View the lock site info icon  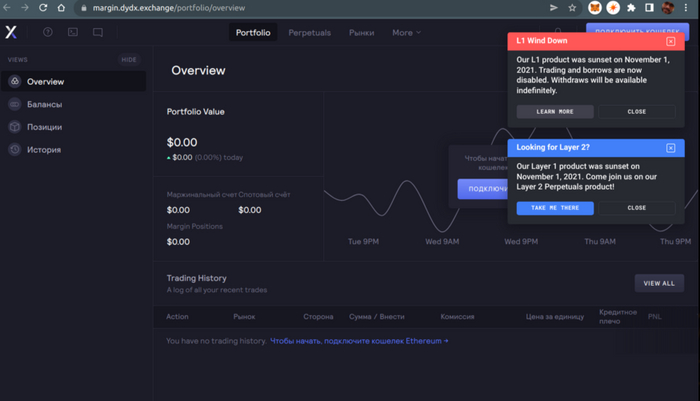coord(83,8)
